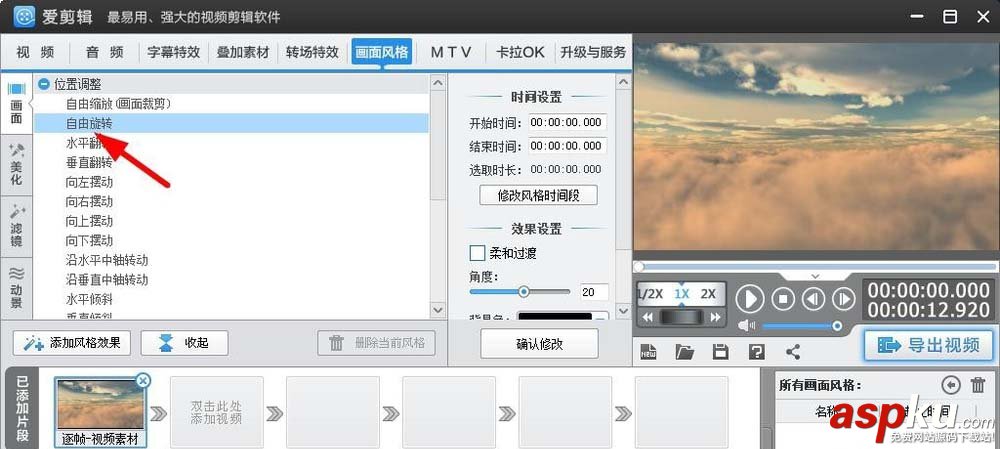Select the 画面风格 tab
The width and height of the screenshot is (1000, 449).
(381, 52)
